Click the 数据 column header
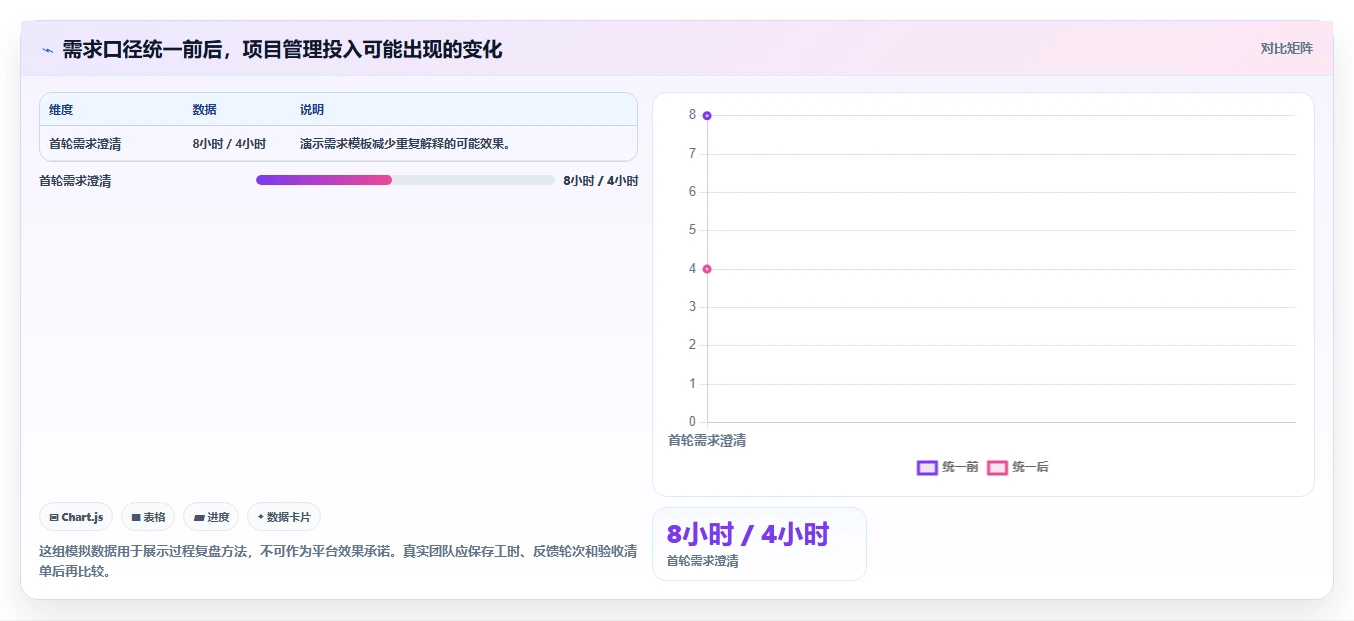This screenshot has width=1354, height=621. pos(205,110)
